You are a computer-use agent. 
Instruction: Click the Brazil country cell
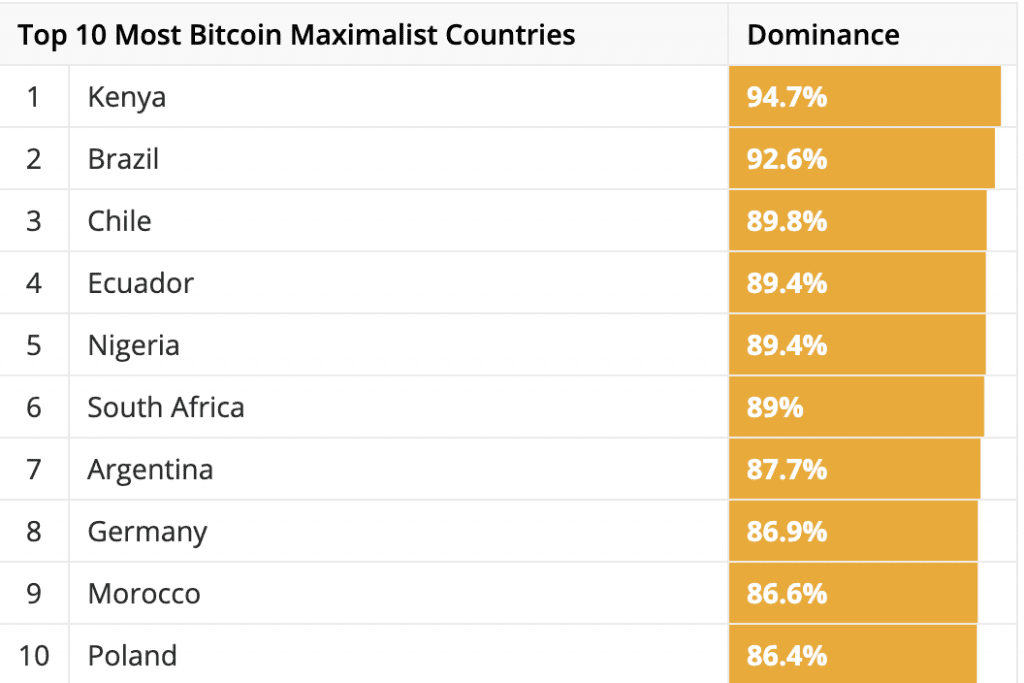click(123, 159)
